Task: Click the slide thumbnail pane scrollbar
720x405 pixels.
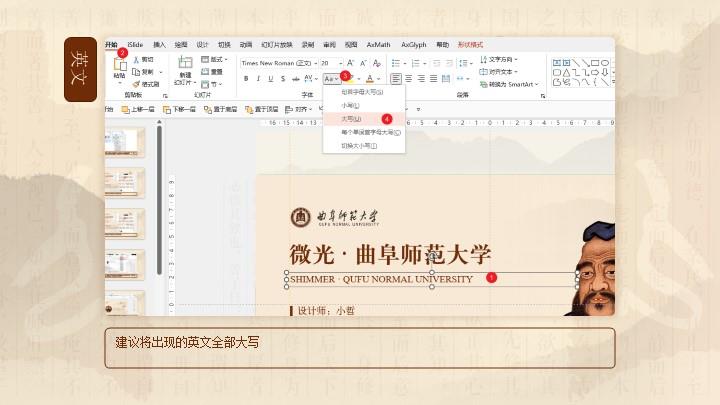Action: coord(159,200)
